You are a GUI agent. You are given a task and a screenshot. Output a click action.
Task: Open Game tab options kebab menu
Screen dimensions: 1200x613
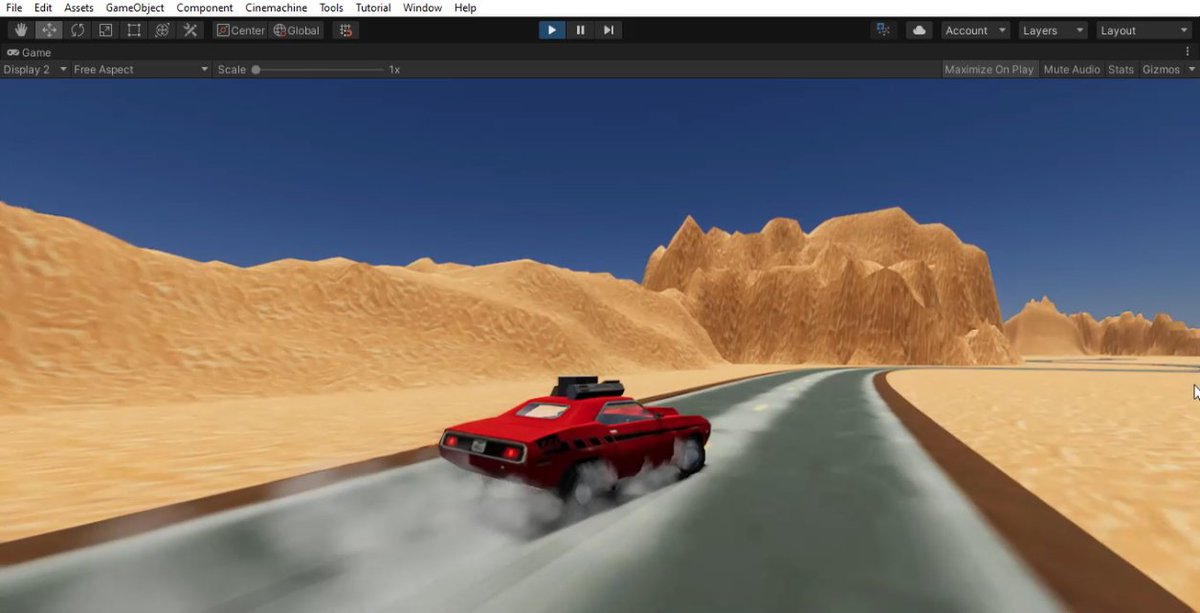(x=1189, y=52)
